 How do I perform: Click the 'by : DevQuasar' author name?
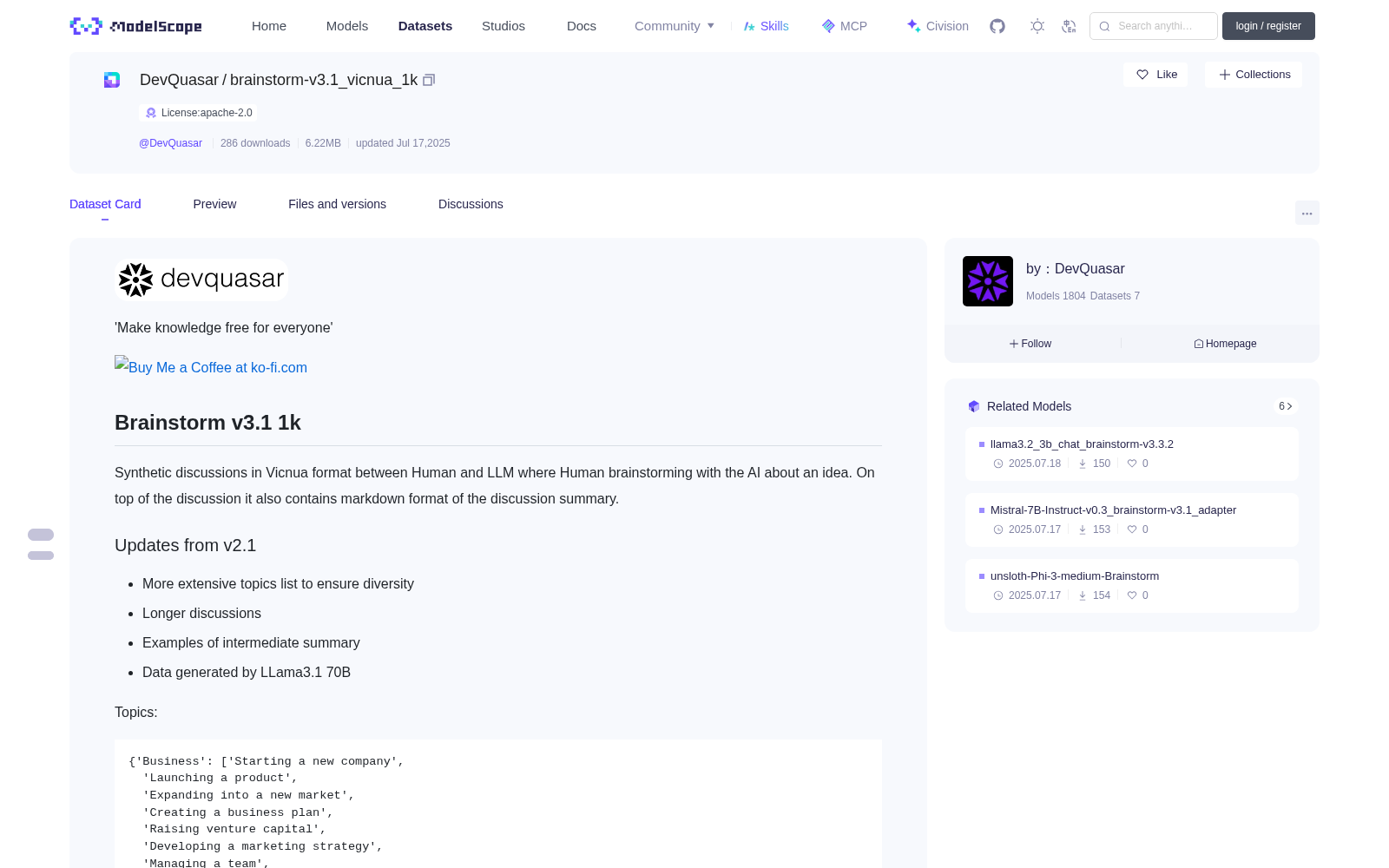tap(1075, 269)
